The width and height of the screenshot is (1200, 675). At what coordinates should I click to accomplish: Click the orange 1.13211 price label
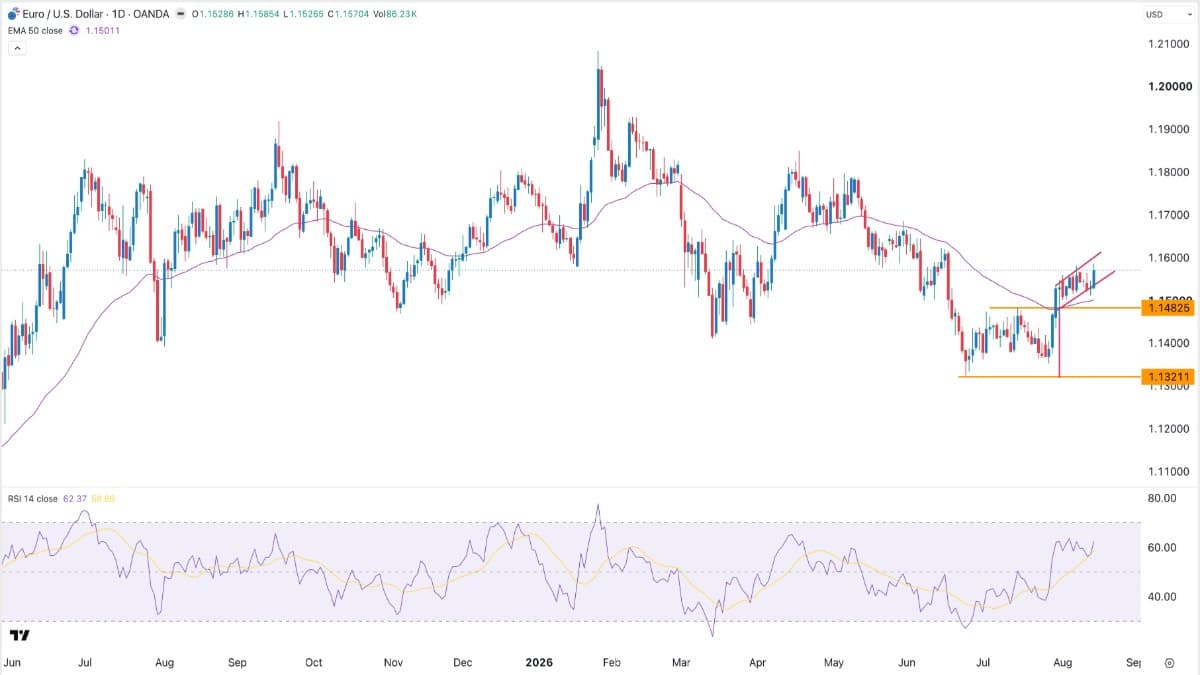(1167, 377)
